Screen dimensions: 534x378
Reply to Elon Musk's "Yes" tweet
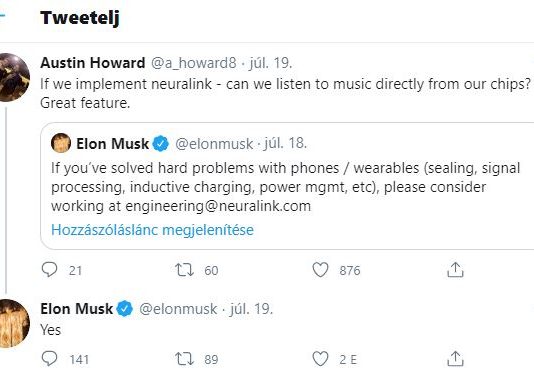tap(49, 359)
